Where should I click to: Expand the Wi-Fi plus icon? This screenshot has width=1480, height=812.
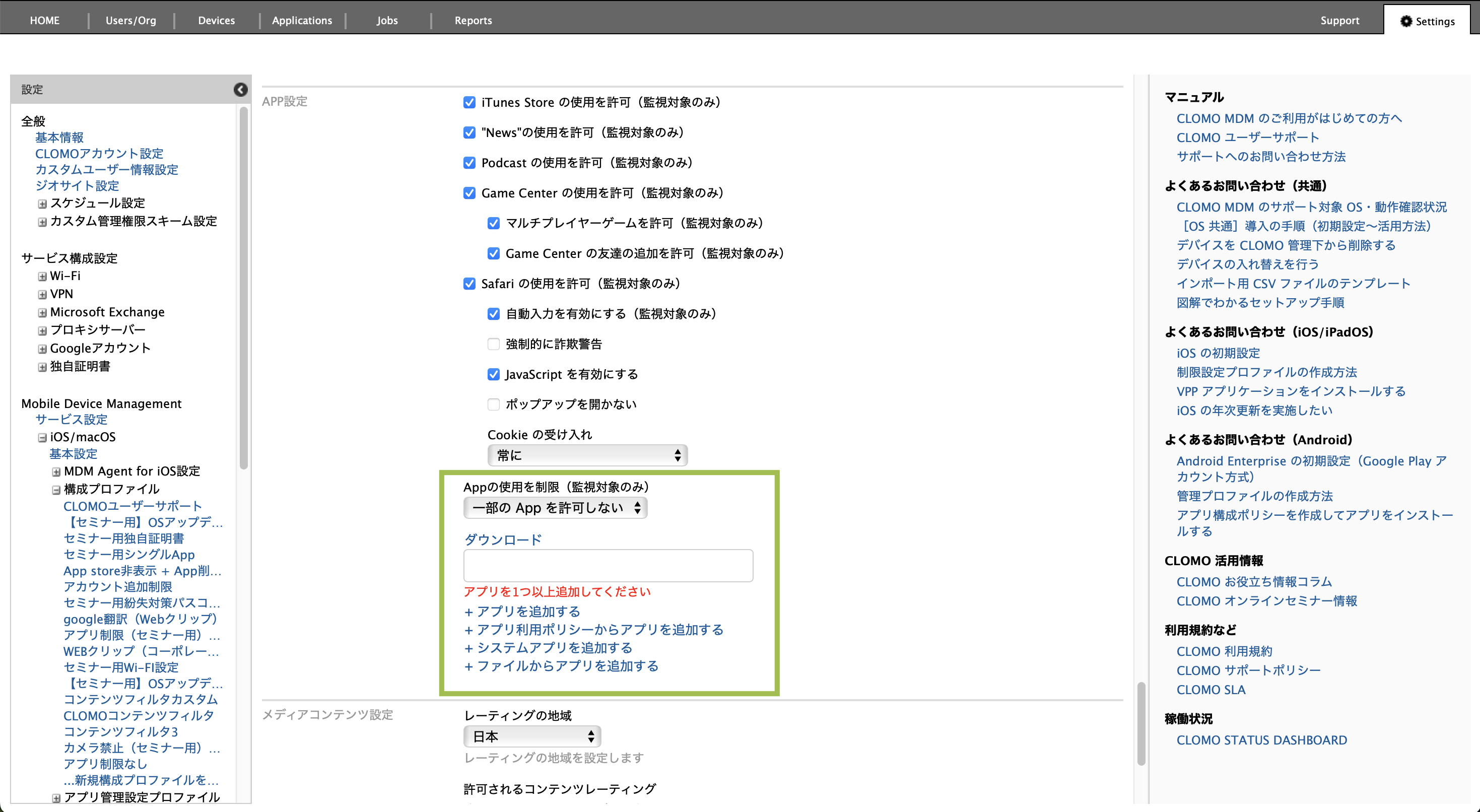pyautogui.click(x=42, y=277)
